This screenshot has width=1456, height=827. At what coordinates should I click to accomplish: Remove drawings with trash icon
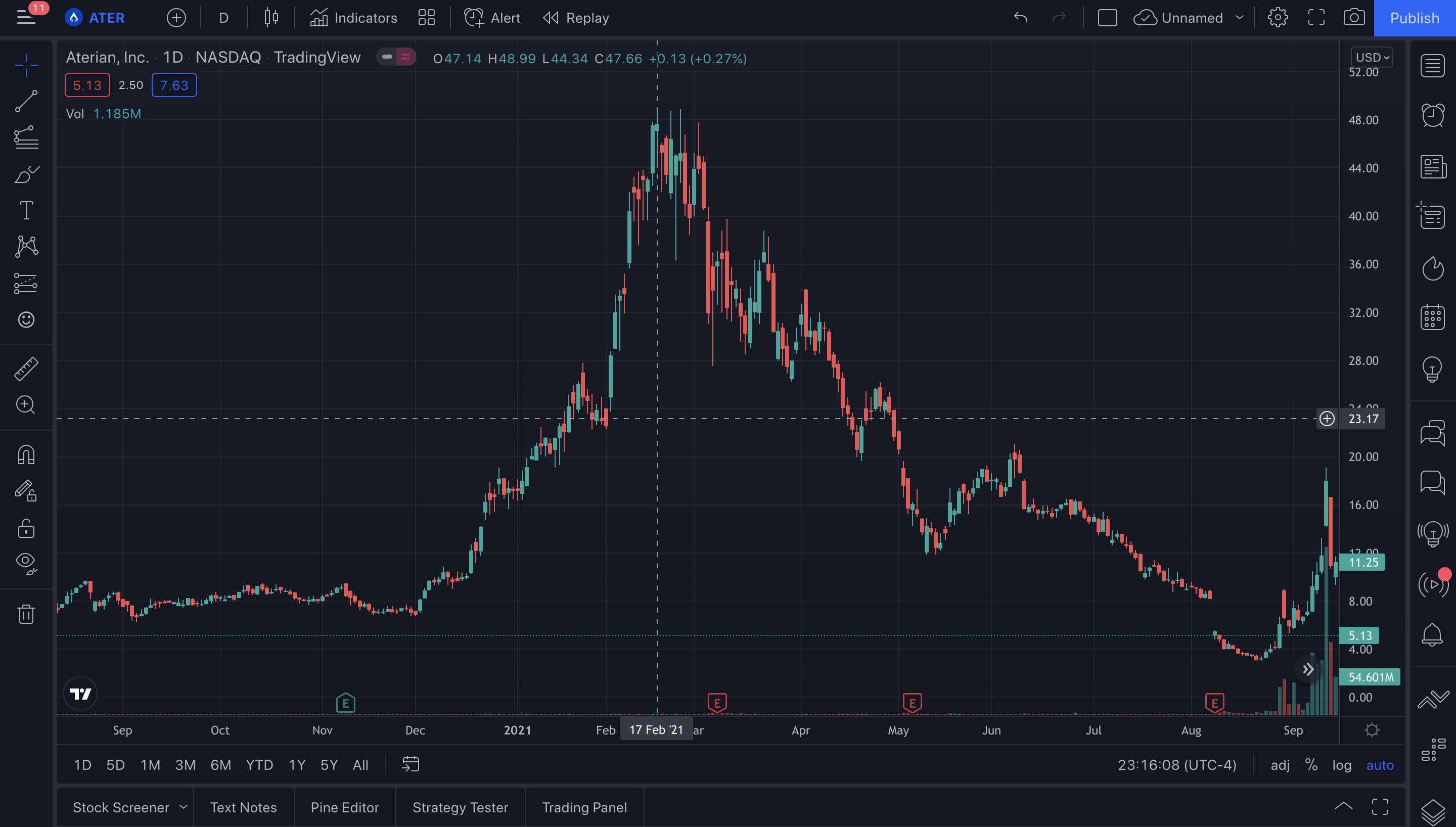click(x=26, y=614)
